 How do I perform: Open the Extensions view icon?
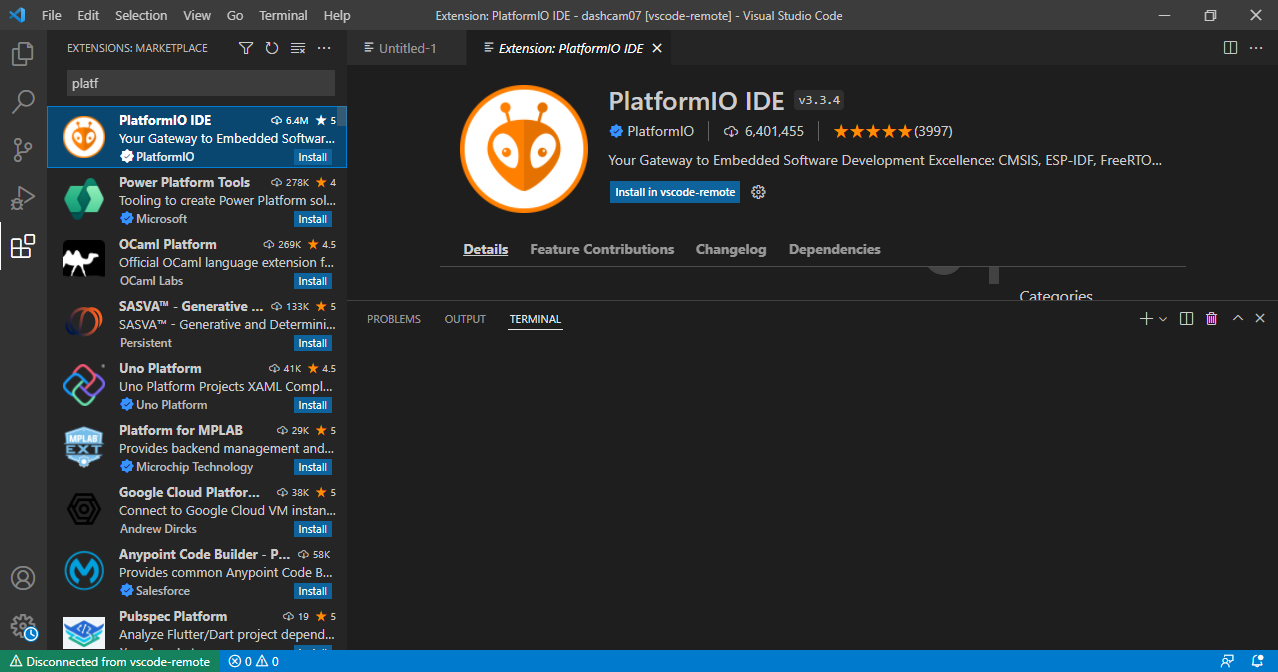23,246
